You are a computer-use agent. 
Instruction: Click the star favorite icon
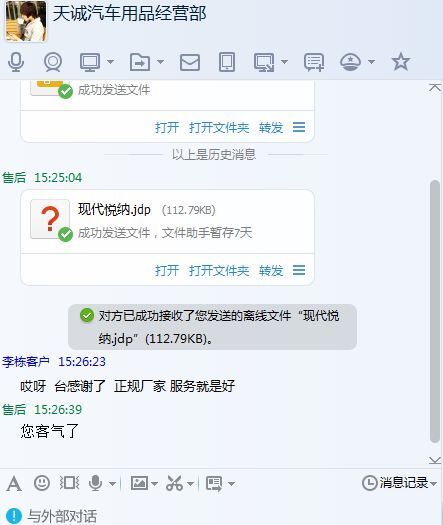tap(400, 62)
